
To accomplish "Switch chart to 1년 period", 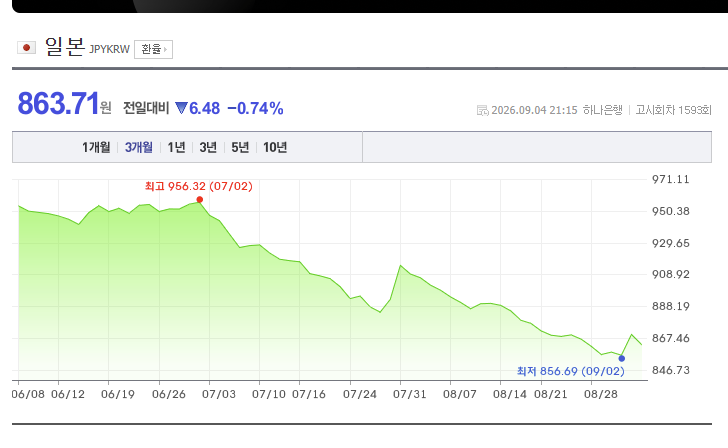I will click(x=176, y=147).
